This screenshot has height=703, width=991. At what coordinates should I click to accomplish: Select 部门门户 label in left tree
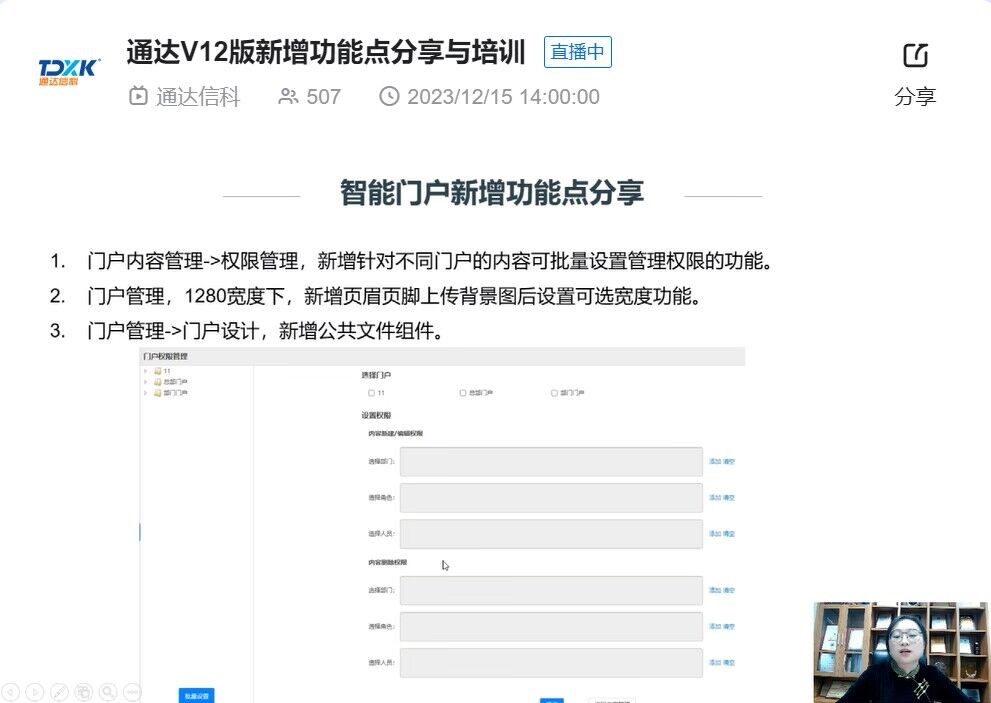pyautogui.click(x=175, y=393)
